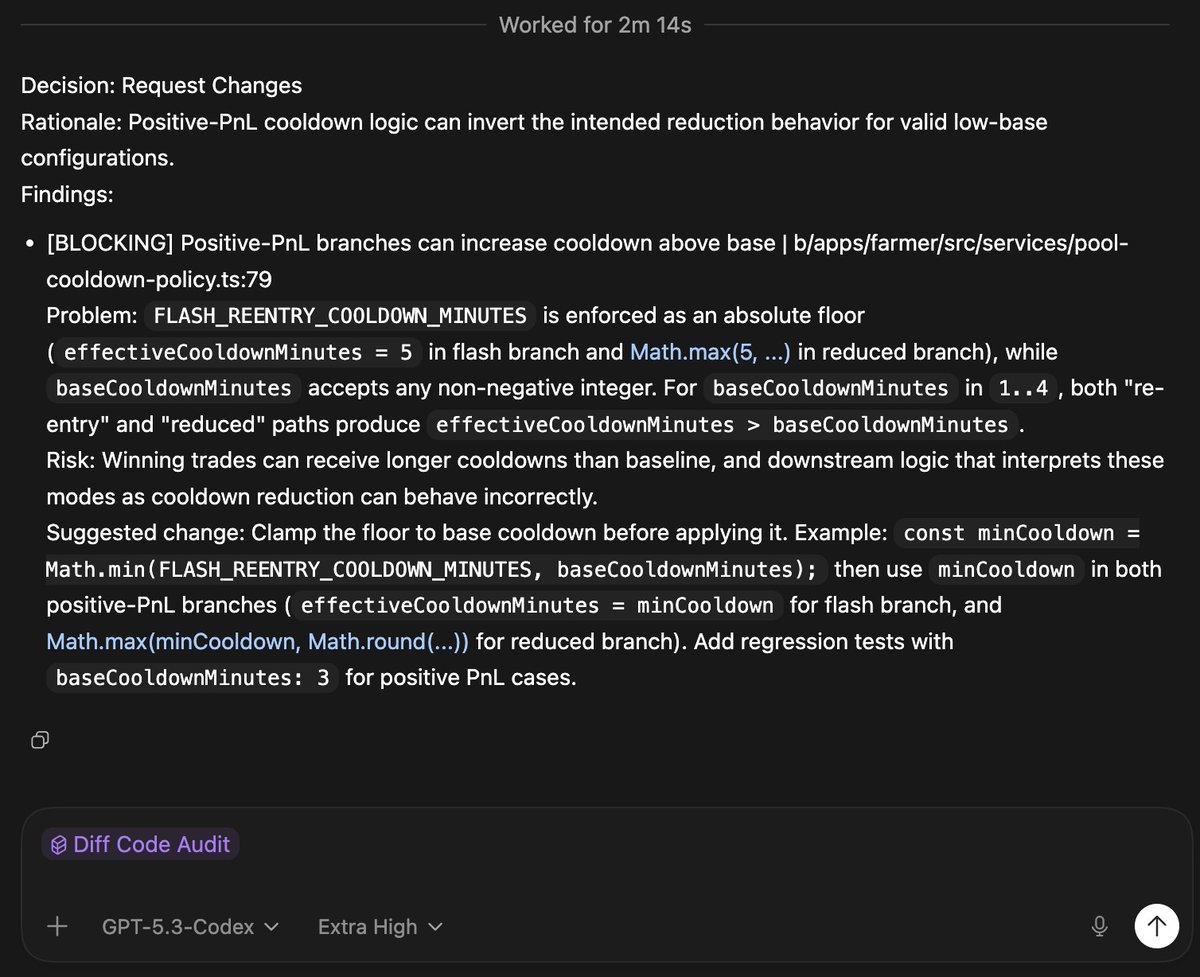
Task: Click 'Decision: Request Changes' text
Action: [161, 85]
